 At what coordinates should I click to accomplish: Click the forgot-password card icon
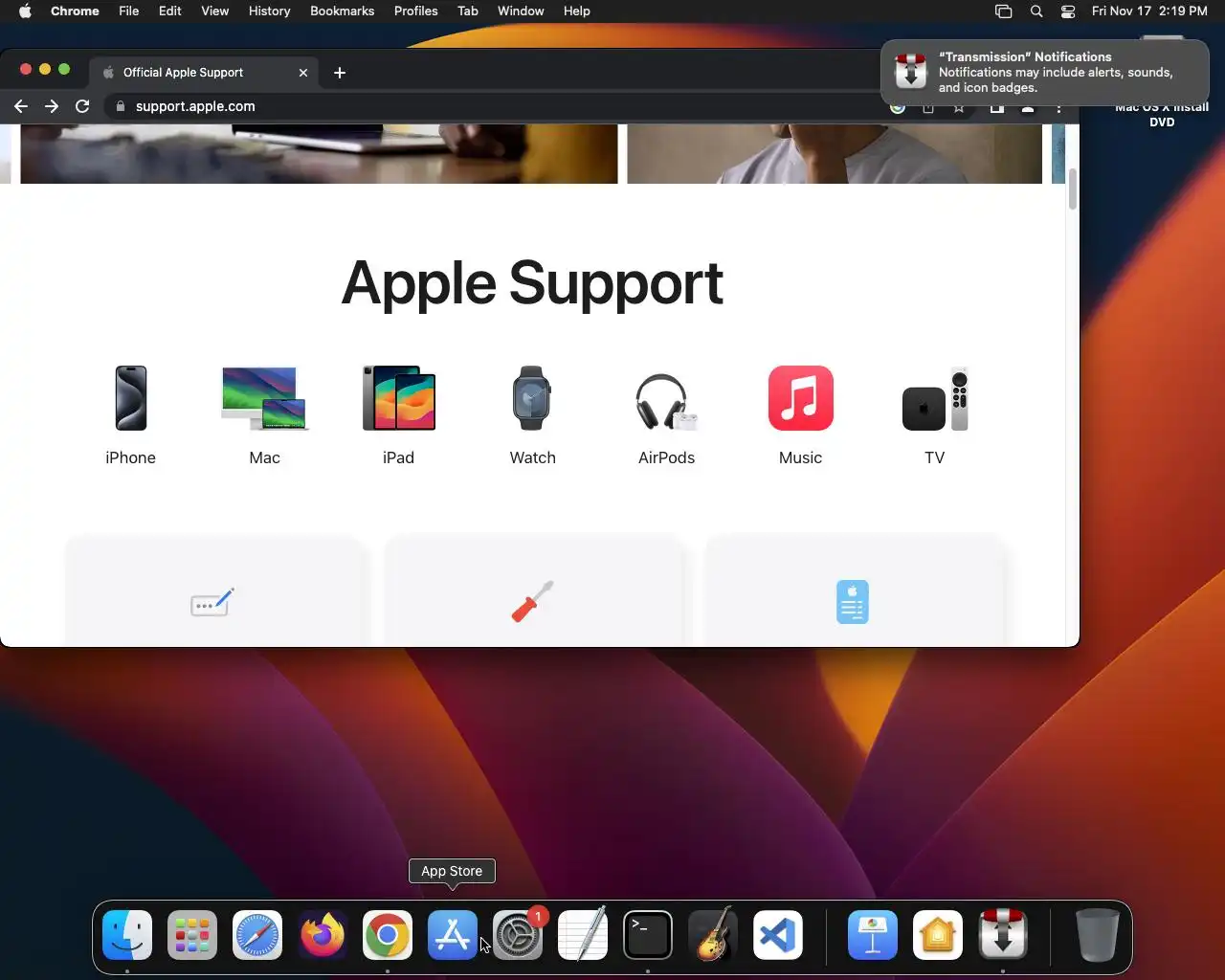(x=212, y=603)
